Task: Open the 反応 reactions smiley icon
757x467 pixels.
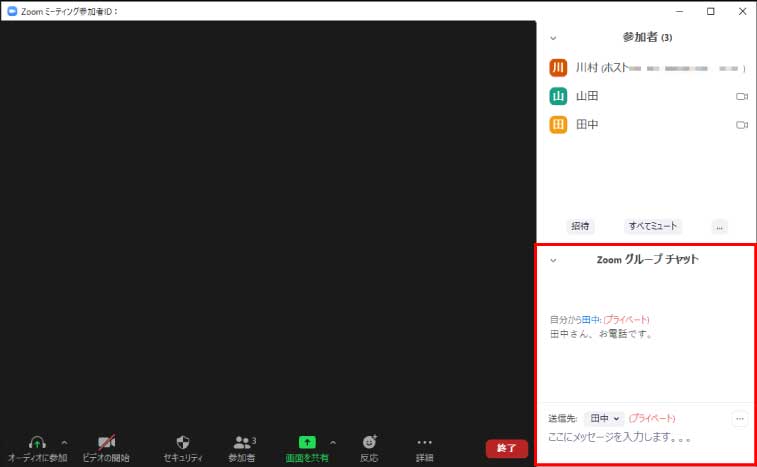Action: 370,442
